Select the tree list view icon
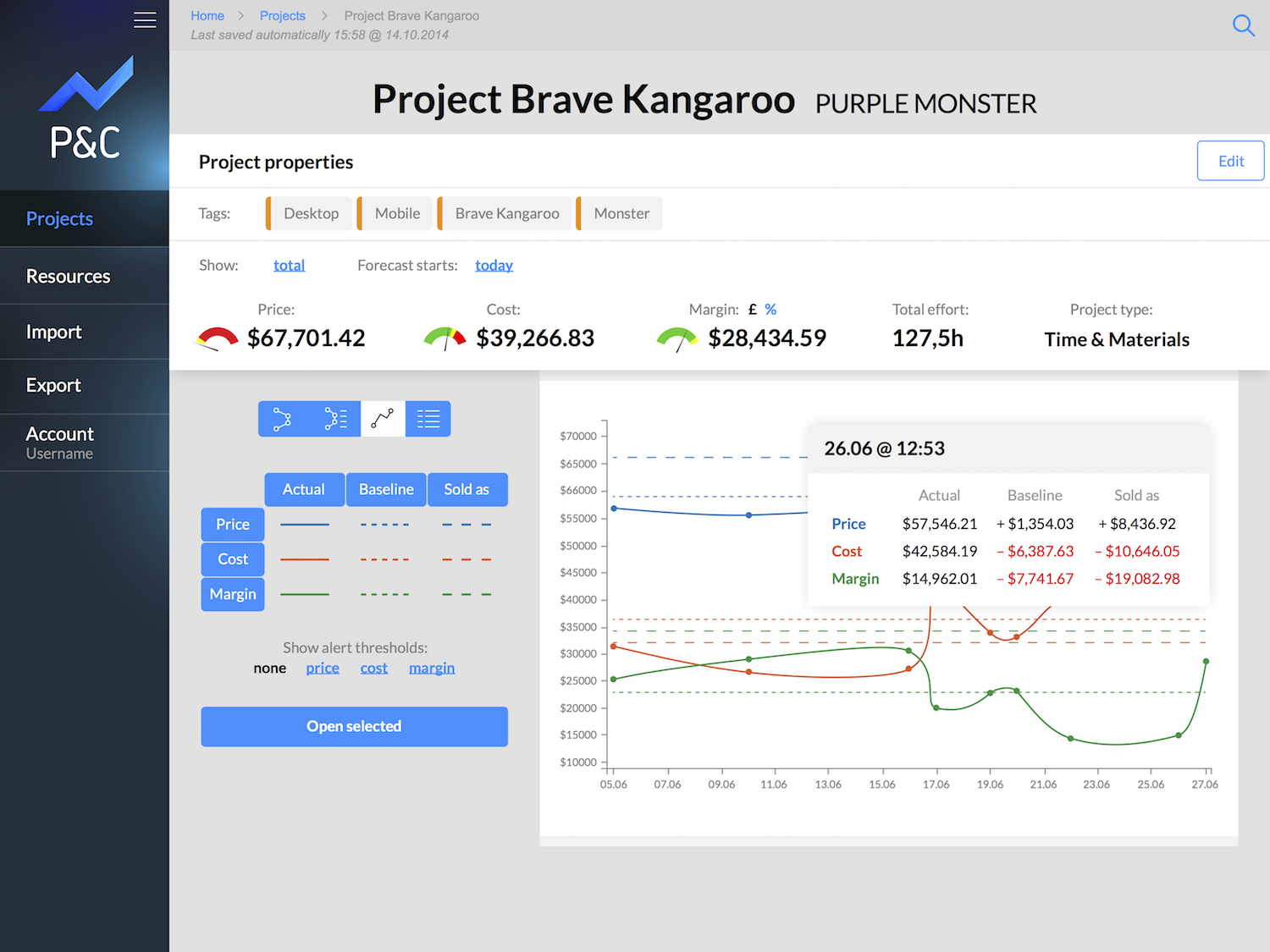 (x=336, y=419)
